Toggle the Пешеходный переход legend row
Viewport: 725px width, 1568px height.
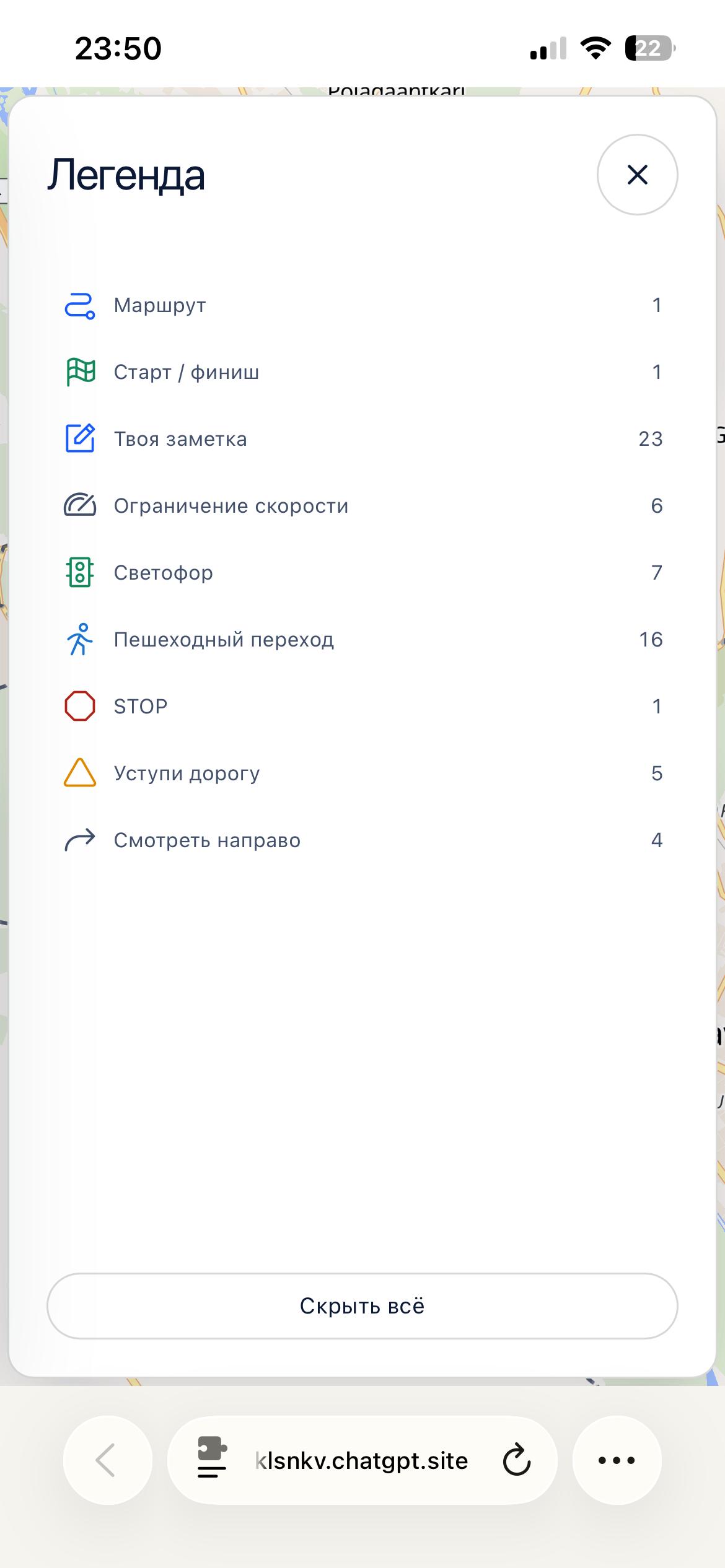tap(362, 640)
